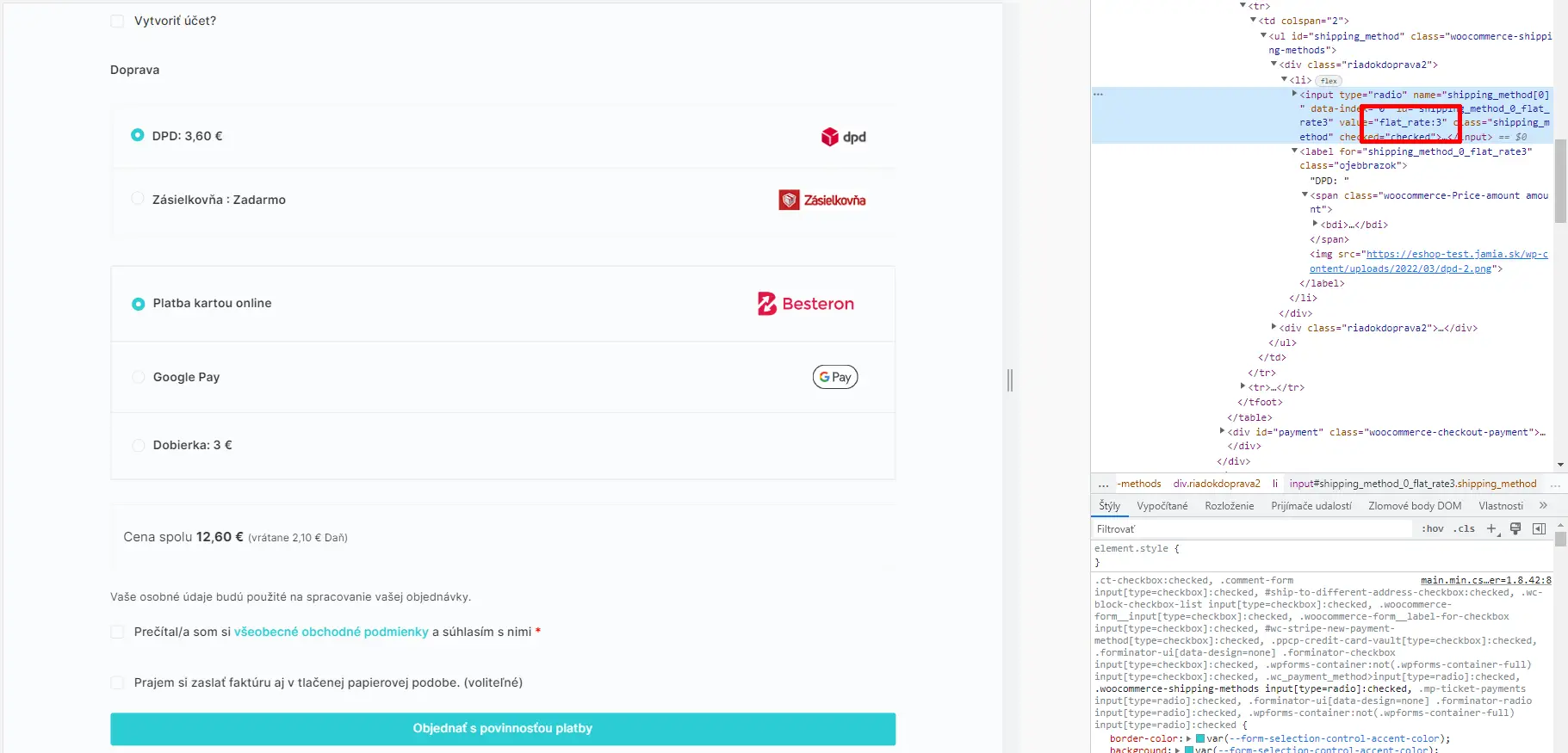Show more DevTools side tabs chevron
1568x753 pixels.
(x=1543, y=505)
